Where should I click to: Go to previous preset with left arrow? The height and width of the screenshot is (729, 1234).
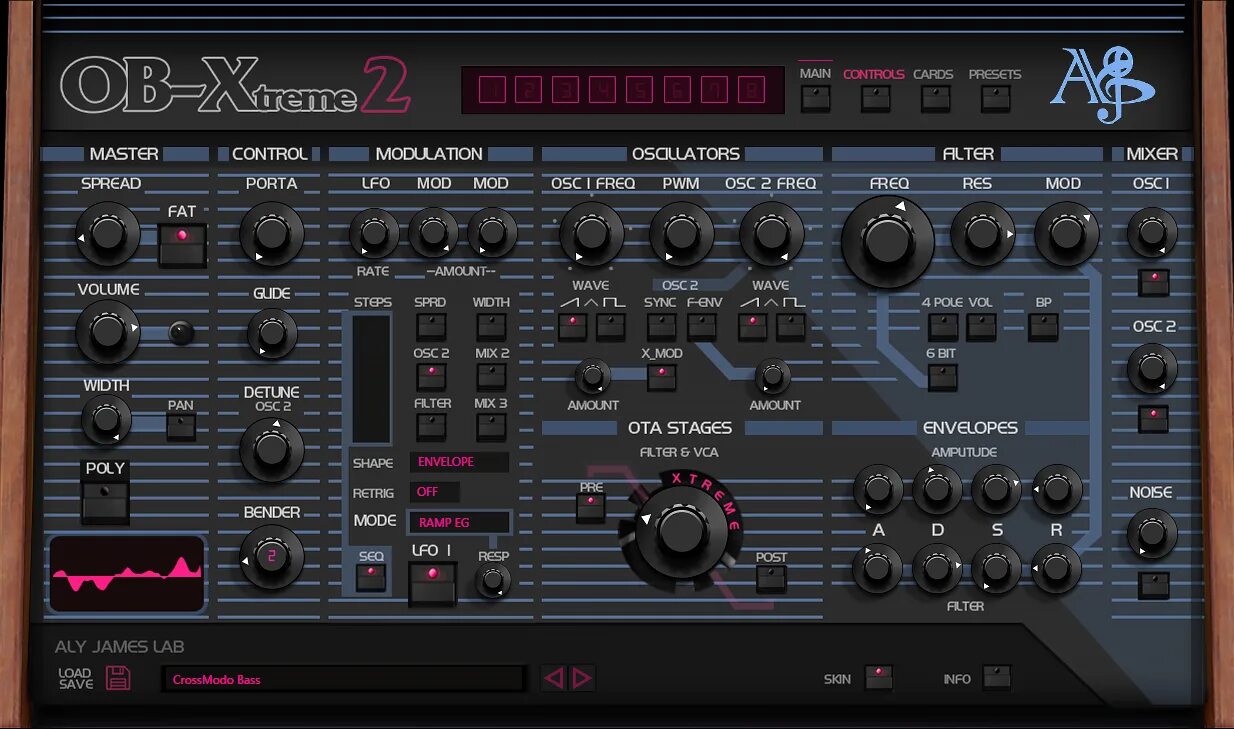(x=553, y=679)
